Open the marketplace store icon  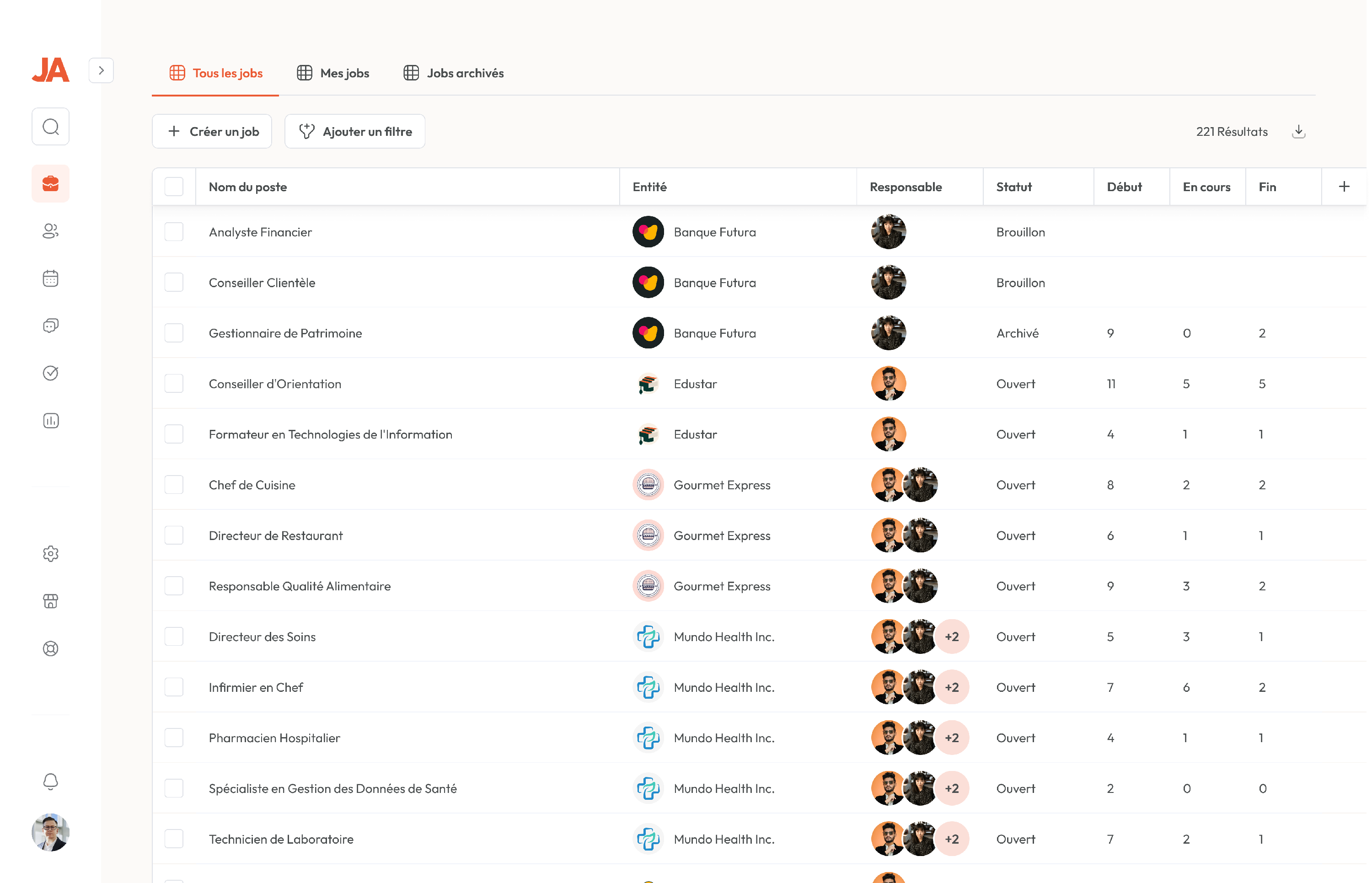click(50, 601)
